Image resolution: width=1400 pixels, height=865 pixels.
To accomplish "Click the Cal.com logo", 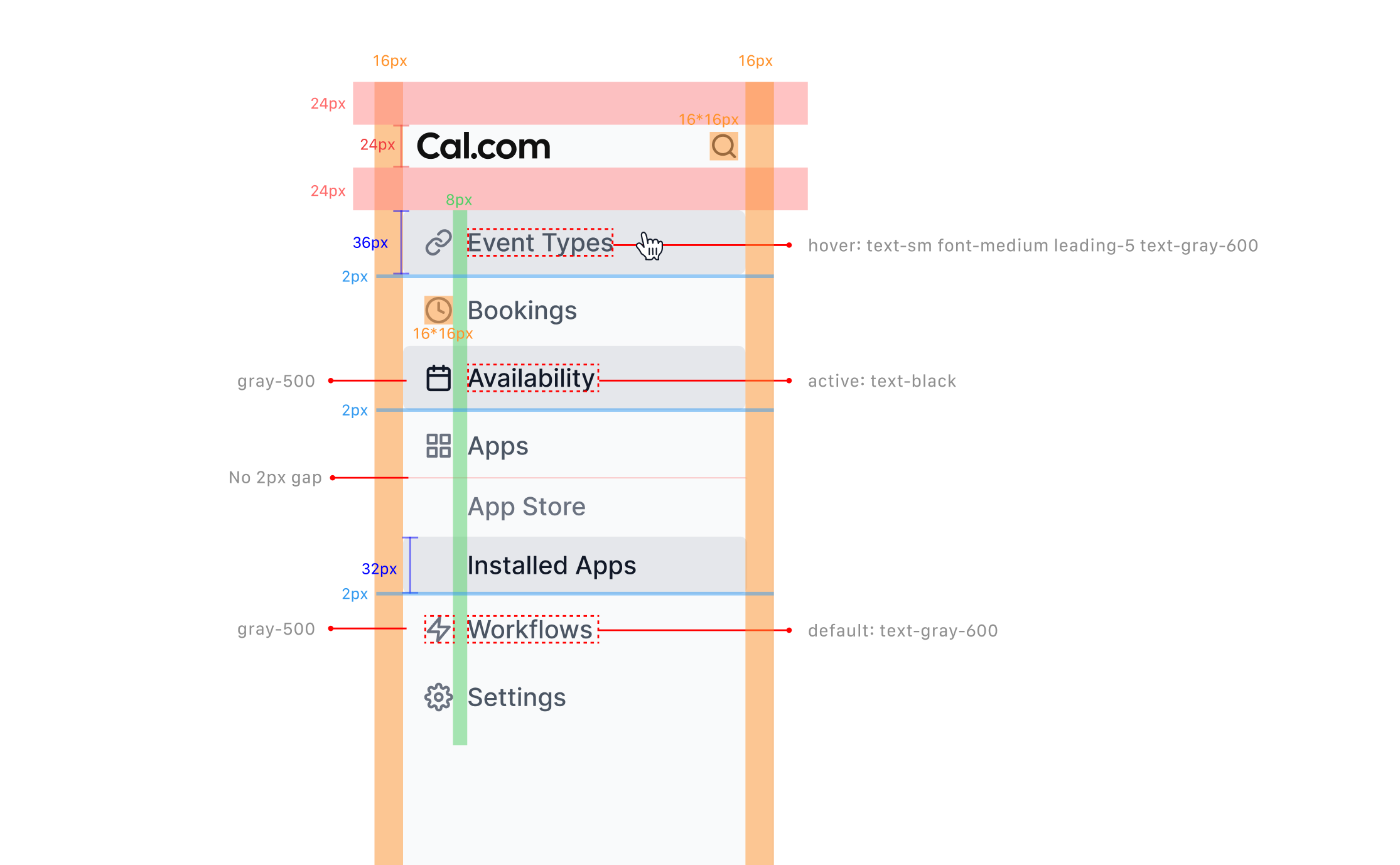I will pos(482,146).
